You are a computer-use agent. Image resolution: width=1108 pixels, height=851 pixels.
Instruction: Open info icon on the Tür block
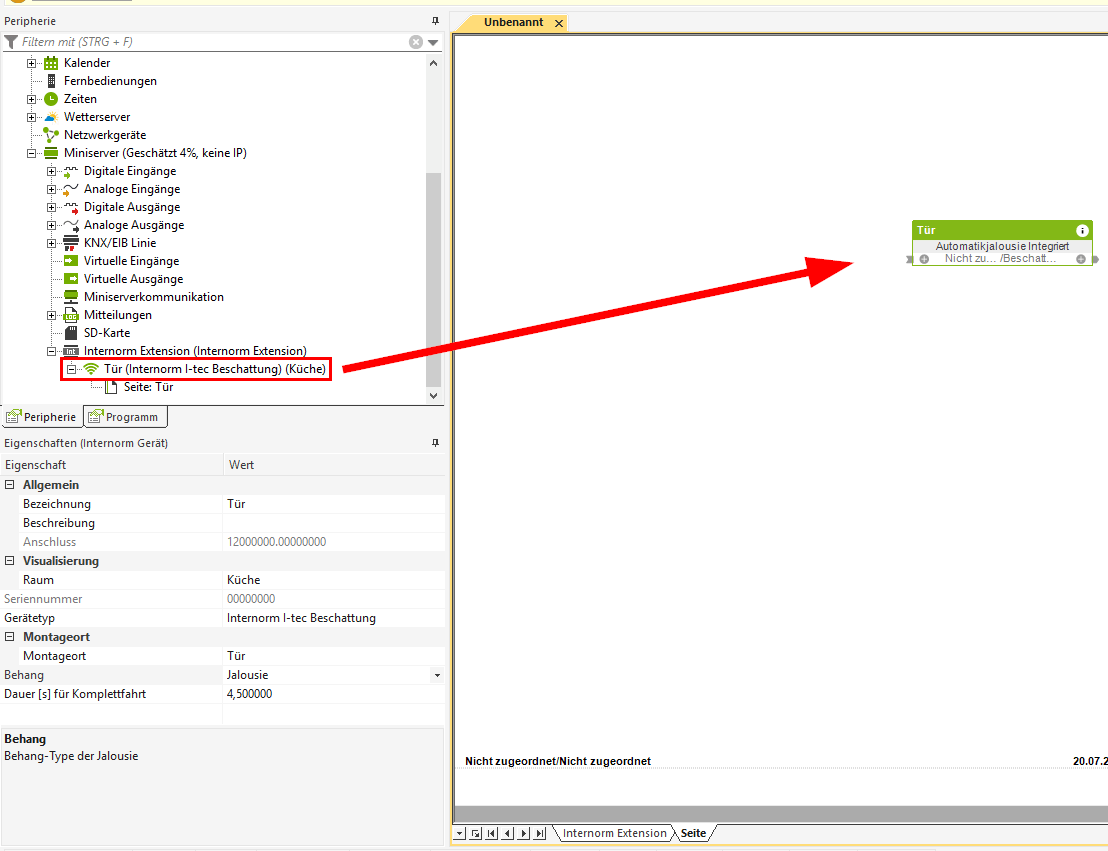(x=1082, y=230)
